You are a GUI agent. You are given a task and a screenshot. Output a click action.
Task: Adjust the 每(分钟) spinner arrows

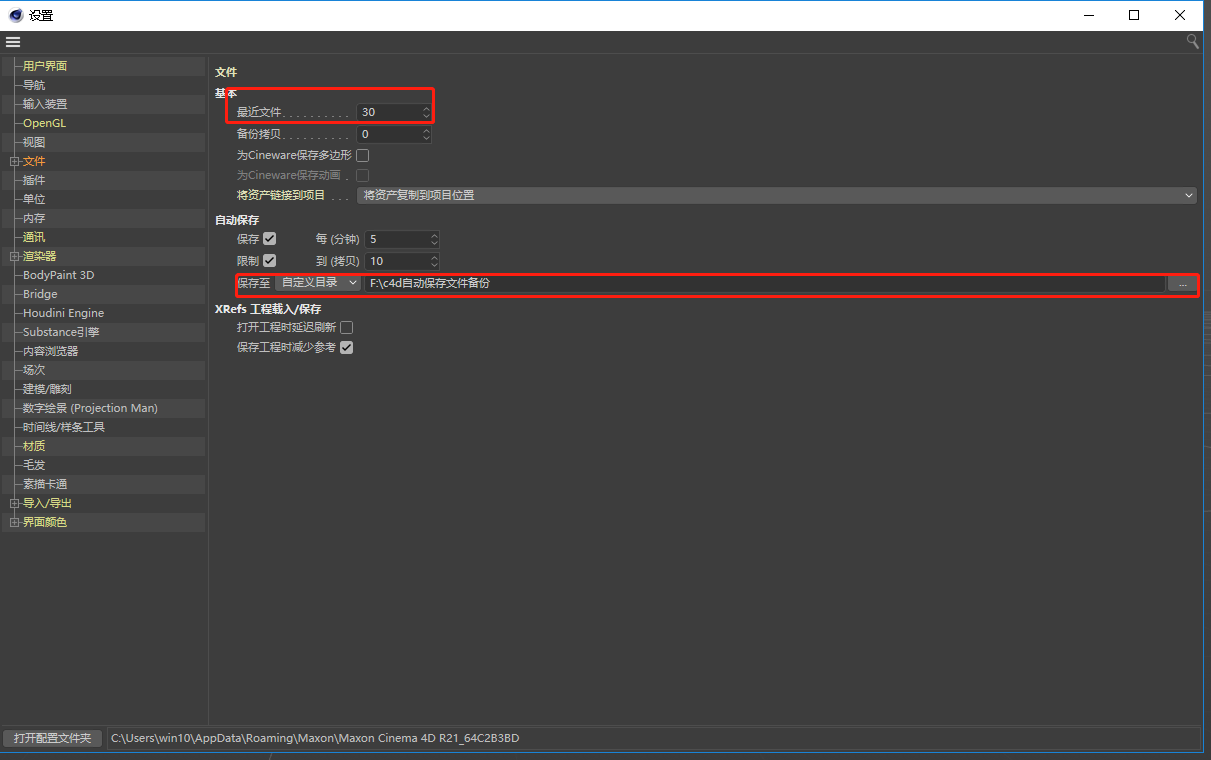[x=434, y=239]
